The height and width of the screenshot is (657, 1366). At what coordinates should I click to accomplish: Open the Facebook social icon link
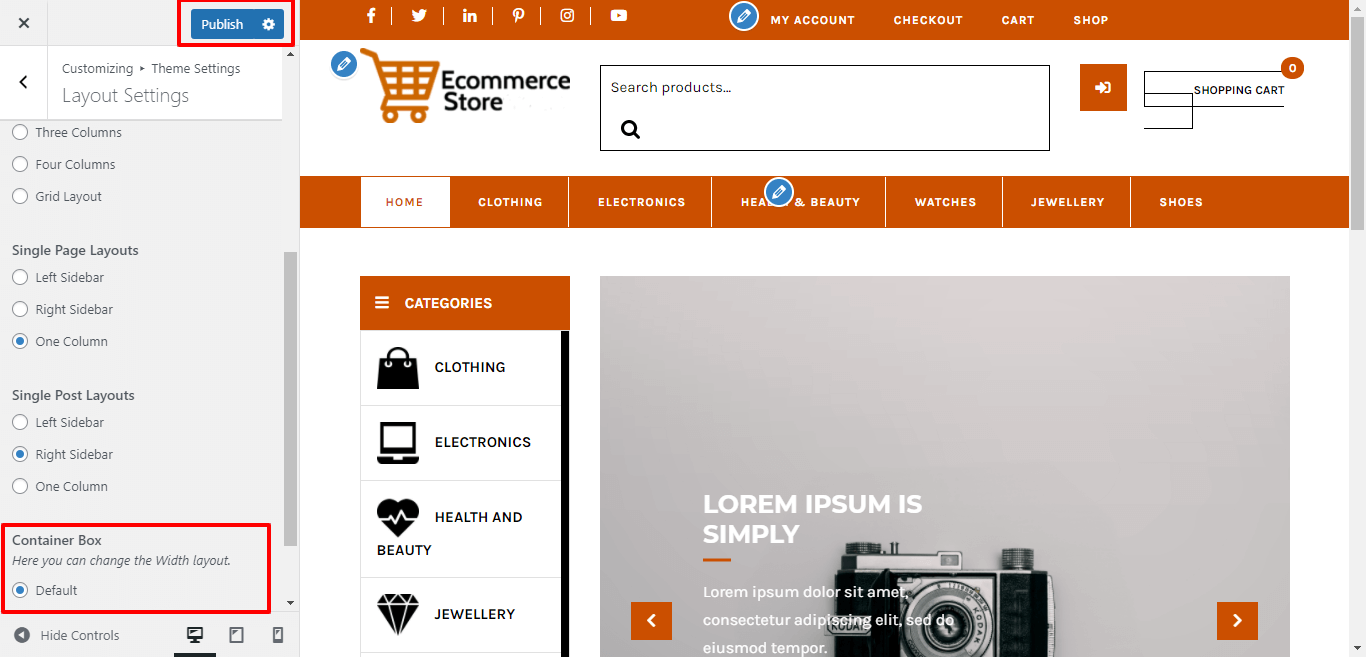[x=371, y=15]
